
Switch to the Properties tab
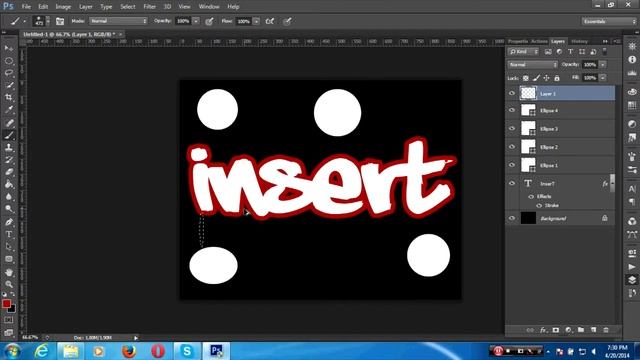pyautogui.click(x=518, y=41)
